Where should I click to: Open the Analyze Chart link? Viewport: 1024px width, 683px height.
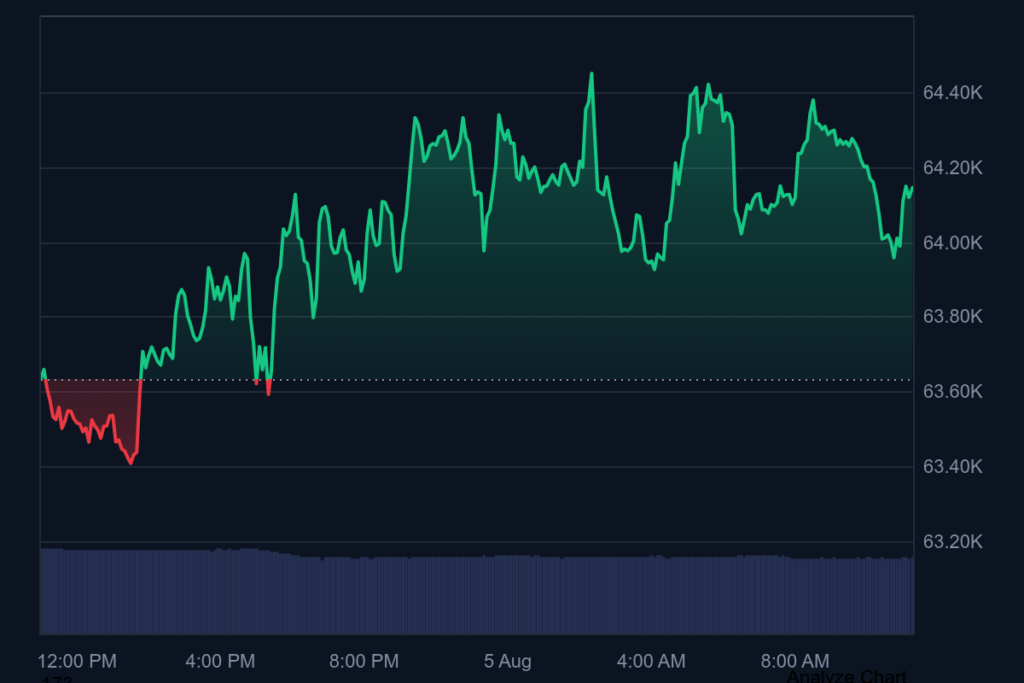846,676
